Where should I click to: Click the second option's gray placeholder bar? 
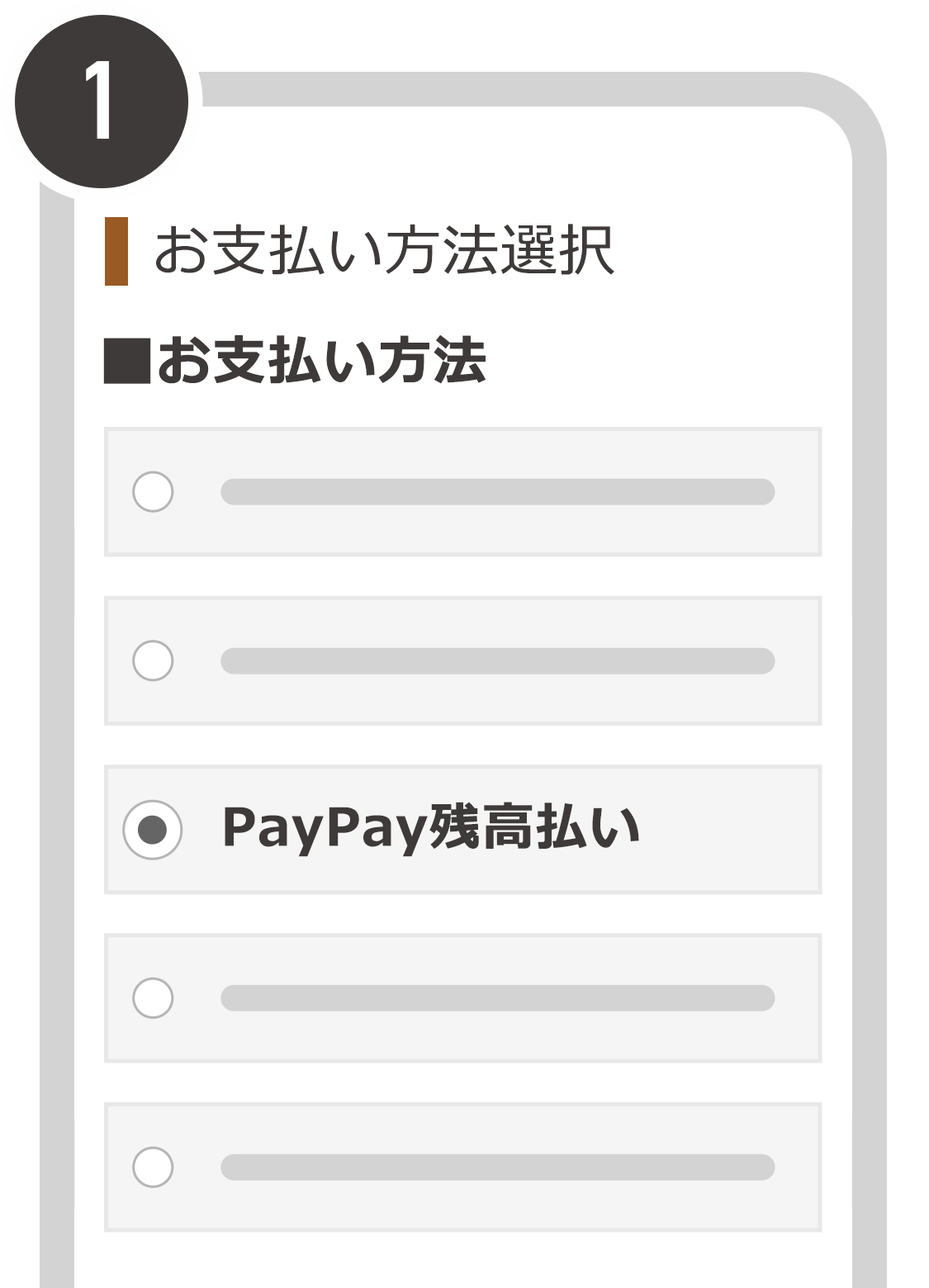(498, 661)
